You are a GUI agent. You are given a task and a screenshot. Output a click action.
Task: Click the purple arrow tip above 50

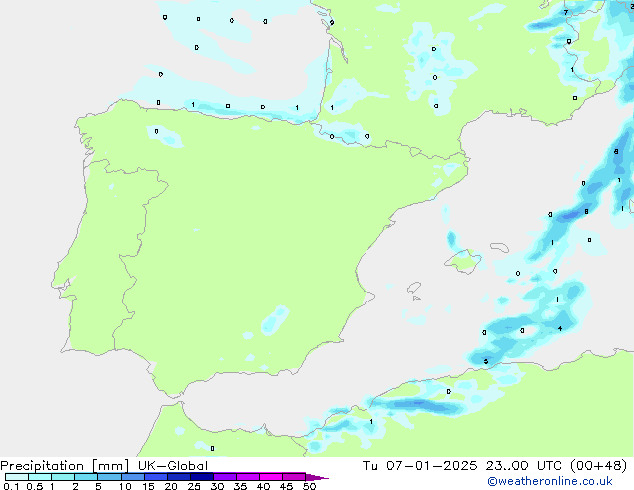point(317,477)
